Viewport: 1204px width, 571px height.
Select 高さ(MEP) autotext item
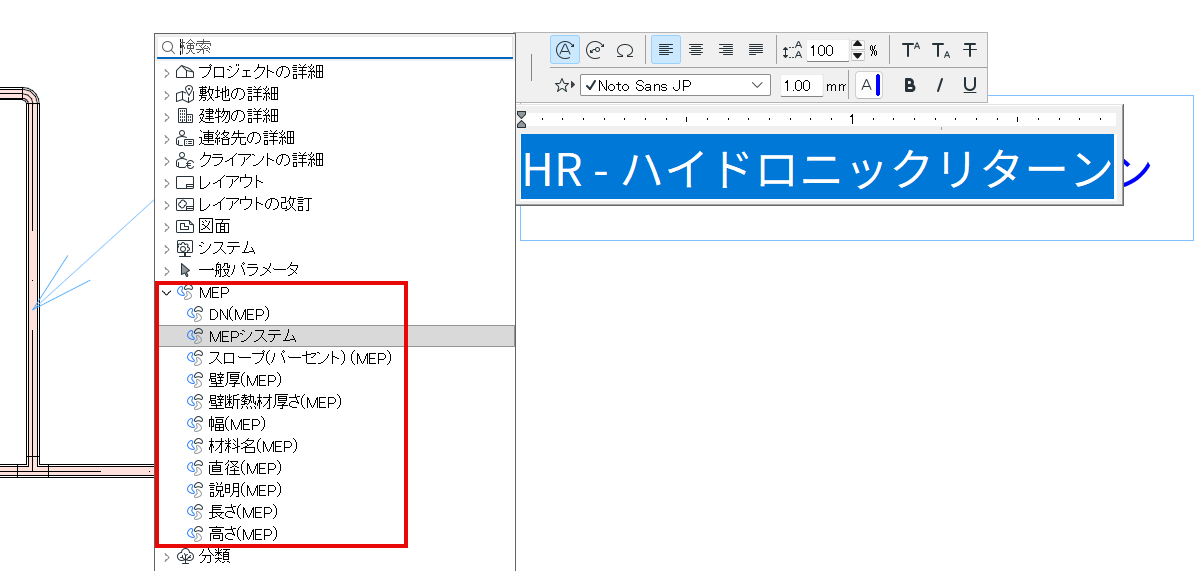(243, 534)
